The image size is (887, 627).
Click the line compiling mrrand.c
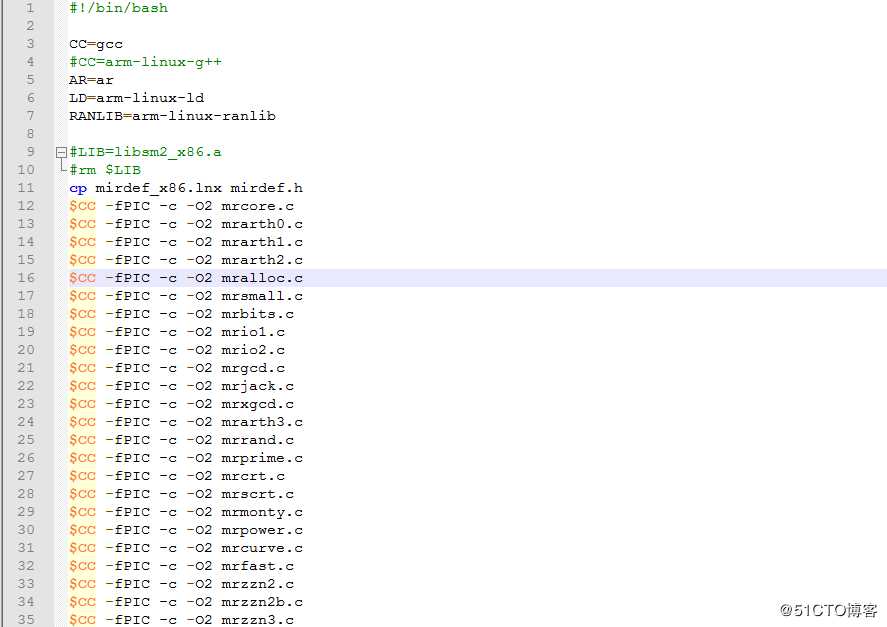coord(181,440)
